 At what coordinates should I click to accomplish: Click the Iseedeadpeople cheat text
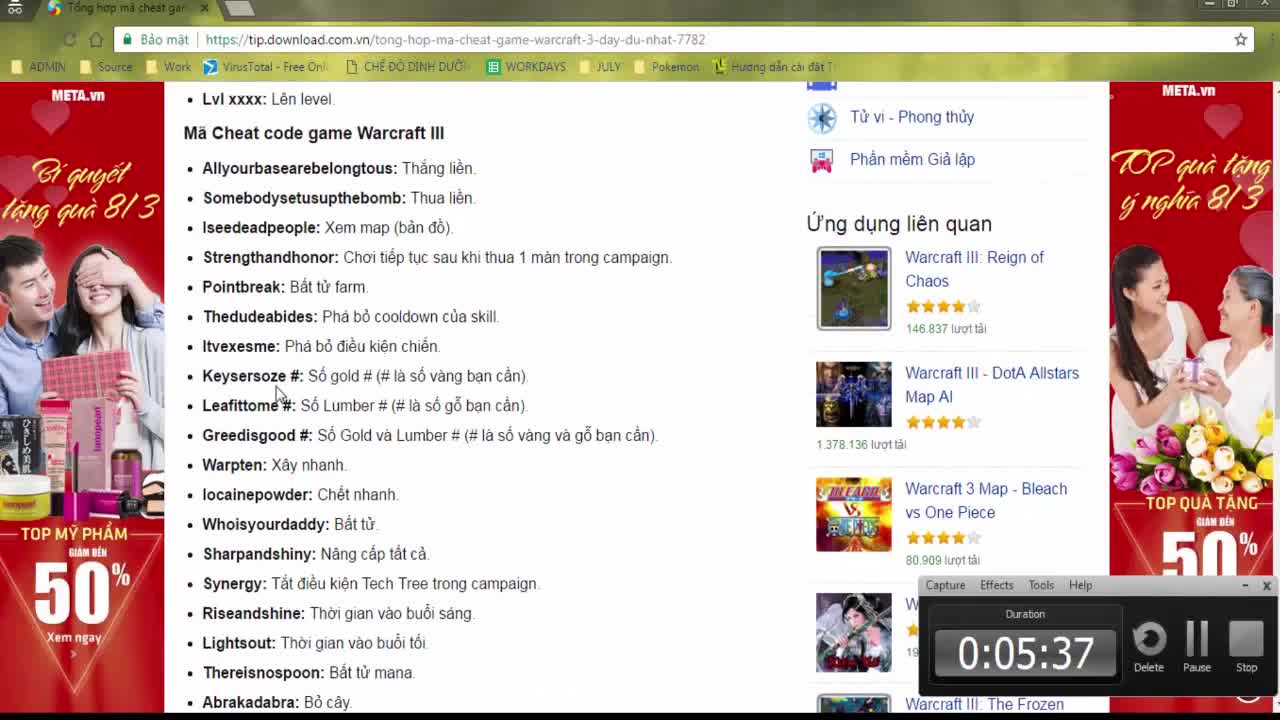261,228
